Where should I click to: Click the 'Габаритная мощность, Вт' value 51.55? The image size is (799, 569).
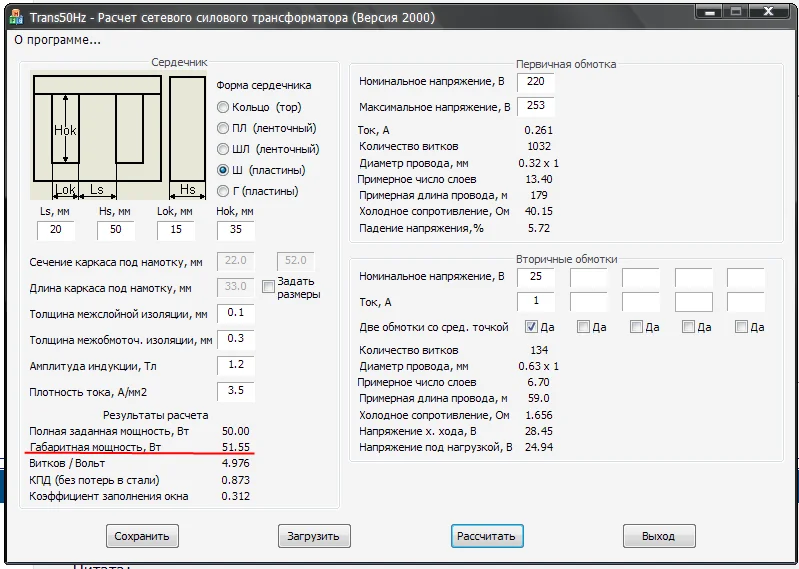pyautogui.click(x=235, y=447)
